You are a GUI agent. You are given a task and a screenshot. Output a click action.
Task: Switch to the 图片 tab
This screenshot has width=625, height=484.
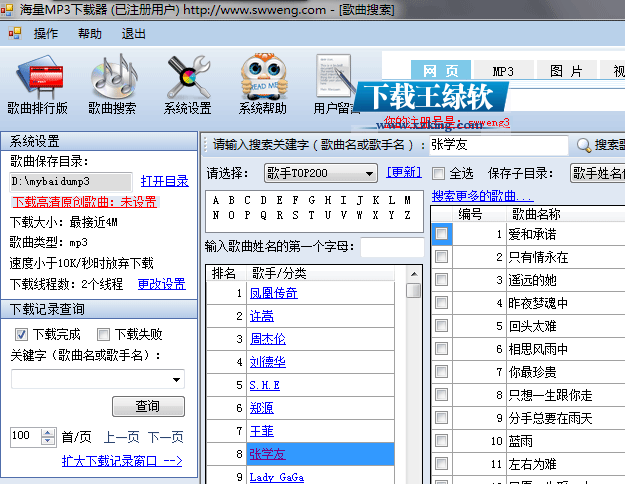(566, 71)
